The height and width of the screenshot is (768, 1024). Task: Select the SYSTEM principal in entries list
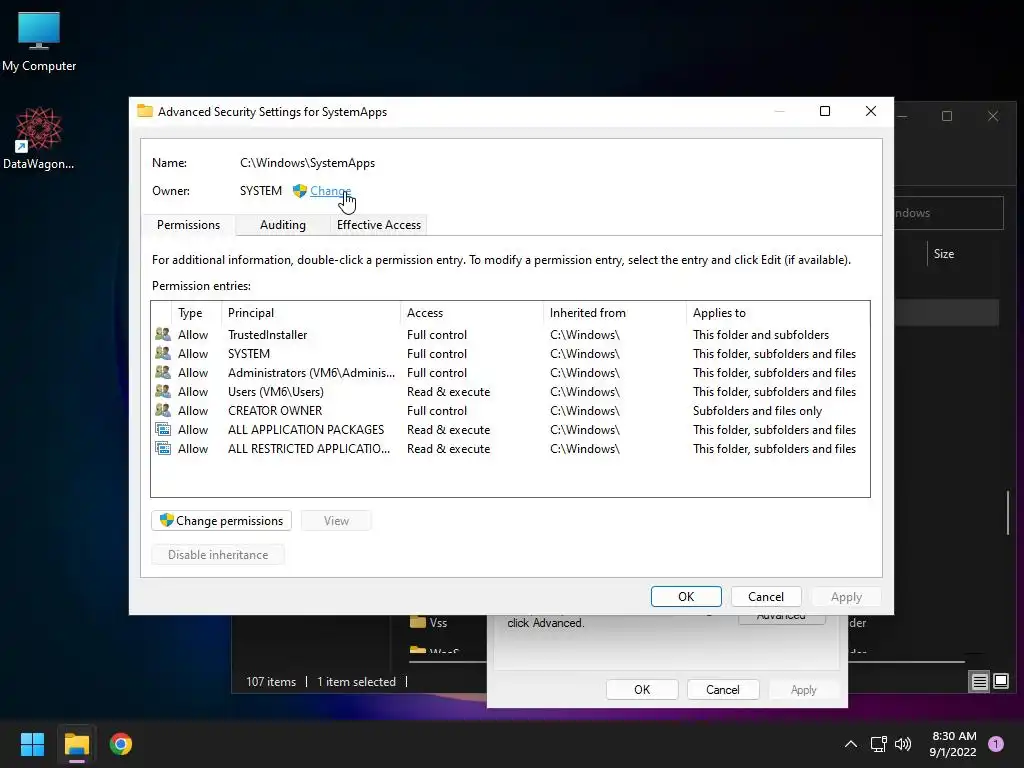click(249, 353)
